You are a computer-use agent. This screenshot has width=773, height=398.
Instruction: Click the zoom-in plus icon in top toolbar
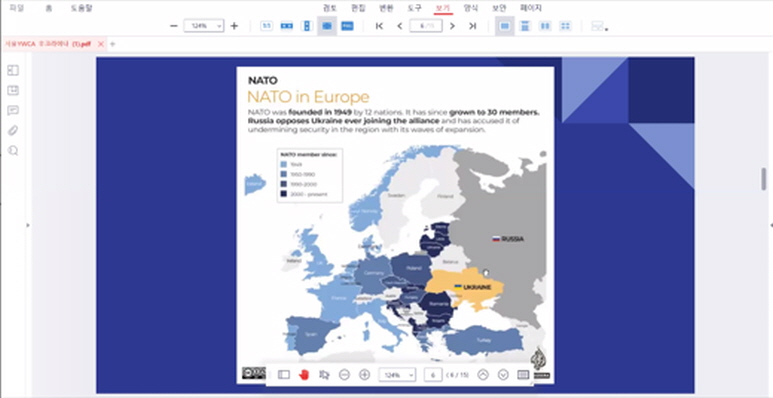[x=234, y=26]
